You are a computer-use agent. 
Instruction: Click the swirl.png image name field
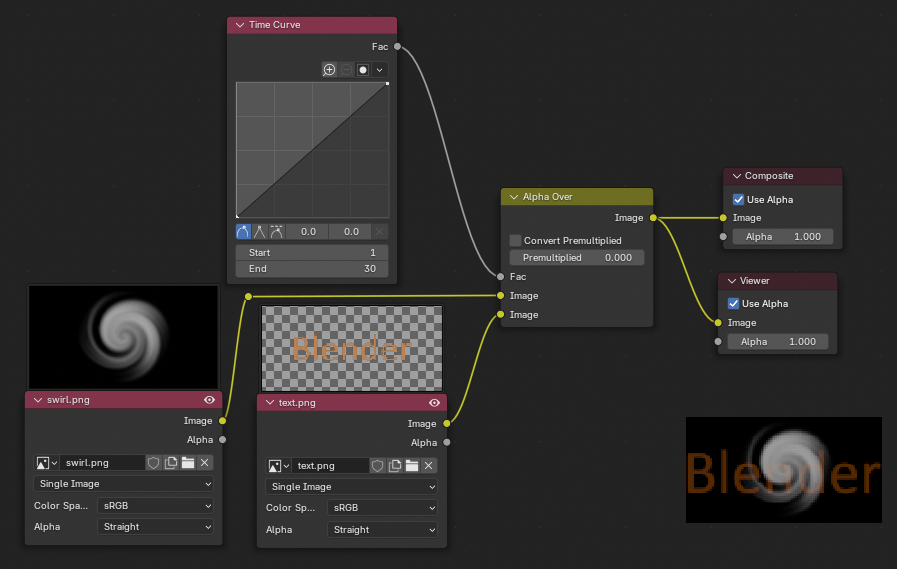pyautogui.click(x=102, y=463)
